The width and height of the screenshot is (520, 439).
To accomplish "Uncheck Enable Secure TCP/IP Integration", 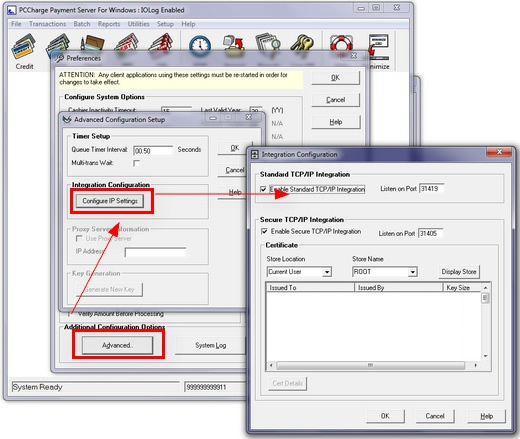I will tap(264, 231).
